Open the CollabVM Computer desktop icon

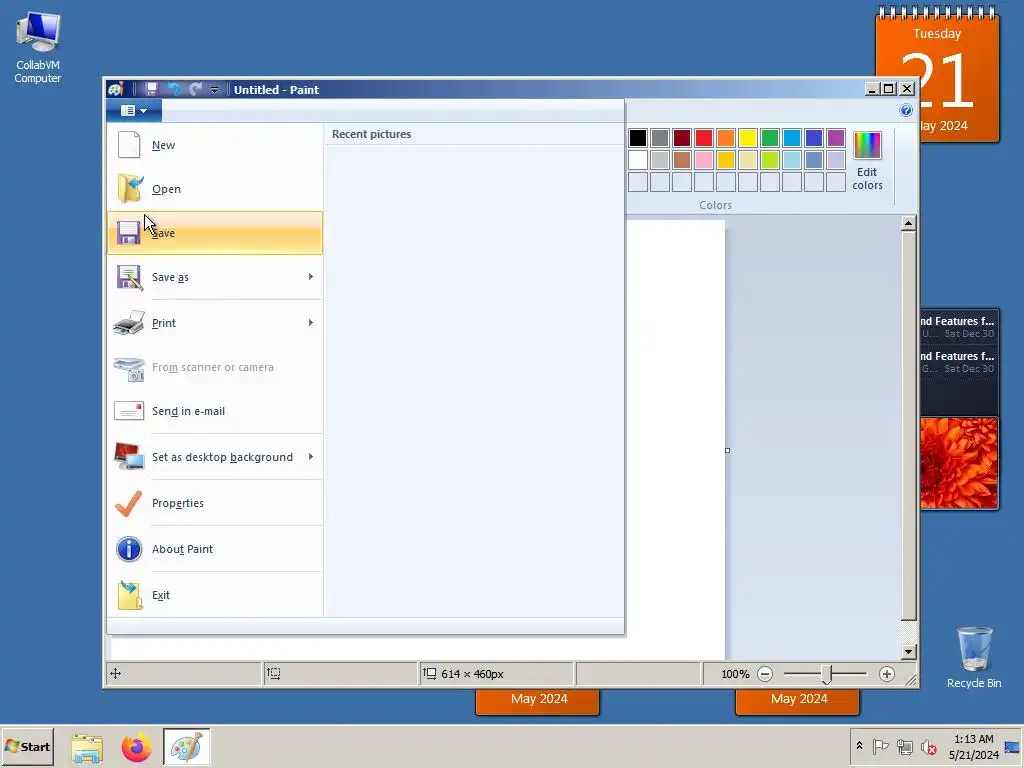[38, 48]
